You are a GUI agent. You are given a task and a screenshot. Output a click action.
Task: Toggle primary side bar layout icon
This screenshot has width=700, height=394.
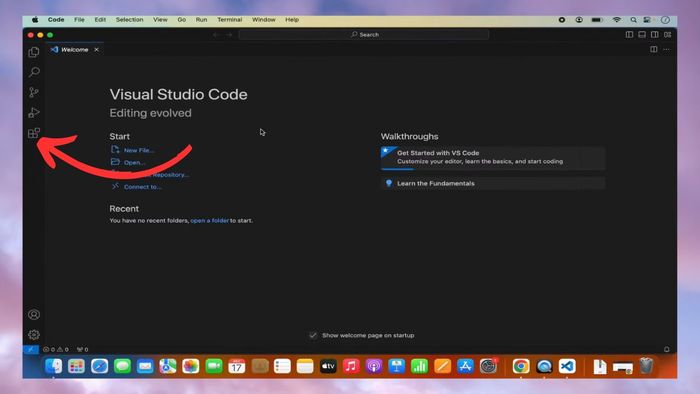coord(629,34)
